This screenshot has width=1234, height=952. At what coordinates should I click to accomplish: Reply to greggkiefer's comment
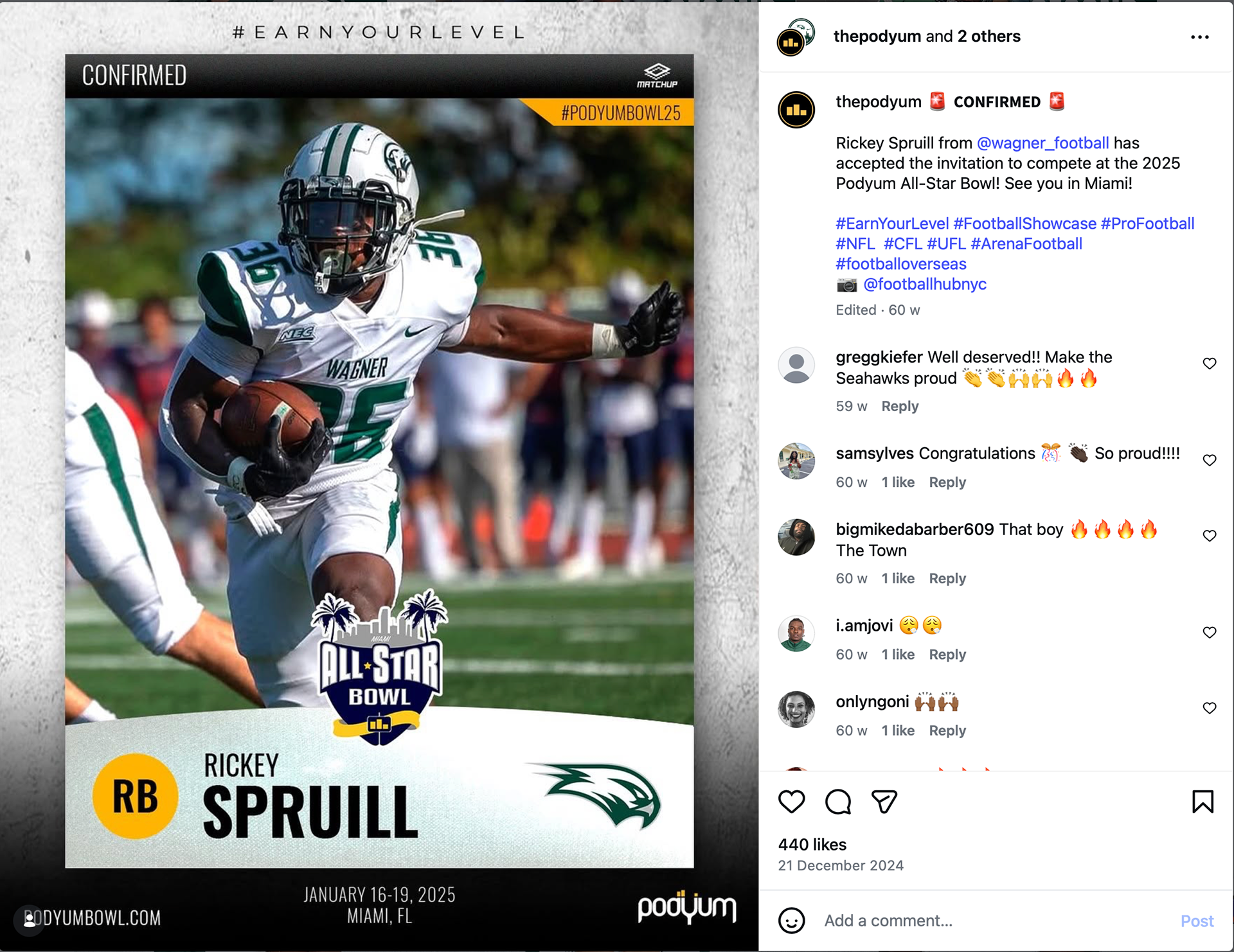point(900,406)
